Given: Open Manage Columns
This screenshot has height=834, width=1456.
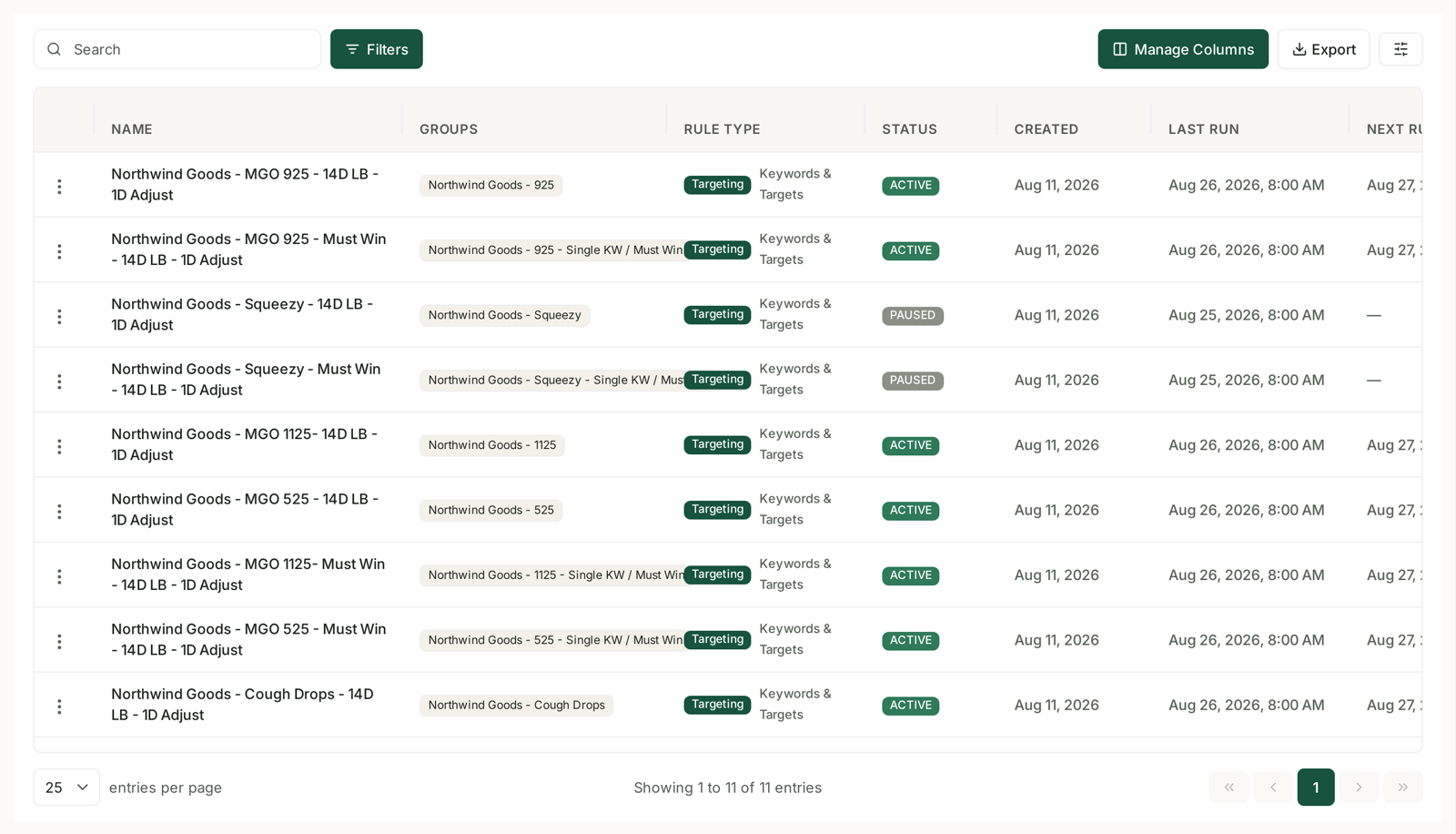Looking at the screenshot, I should click(x=1183, y=49).
